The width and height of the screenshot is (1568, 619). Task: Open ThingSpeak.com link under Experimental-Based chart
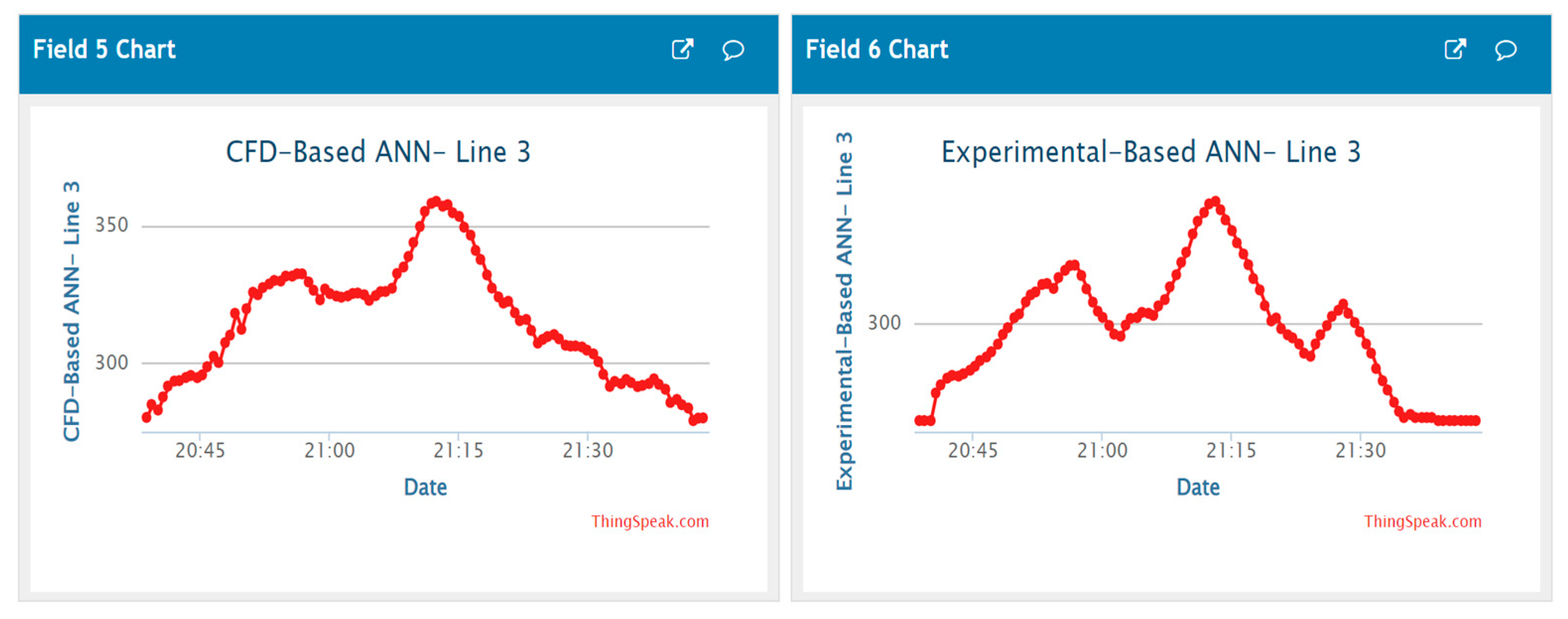click(x=1422, y=522)
